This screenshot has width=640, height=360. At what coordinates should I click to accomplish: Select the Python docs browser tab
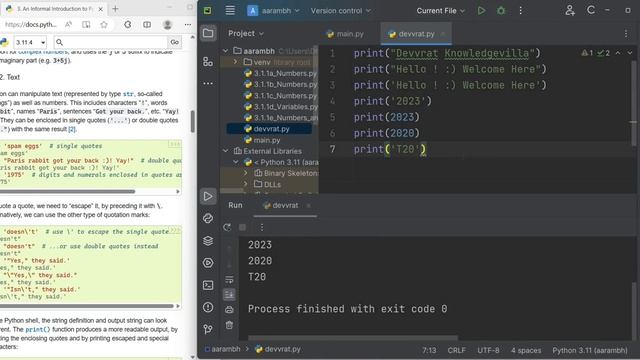tap(54, 9)
